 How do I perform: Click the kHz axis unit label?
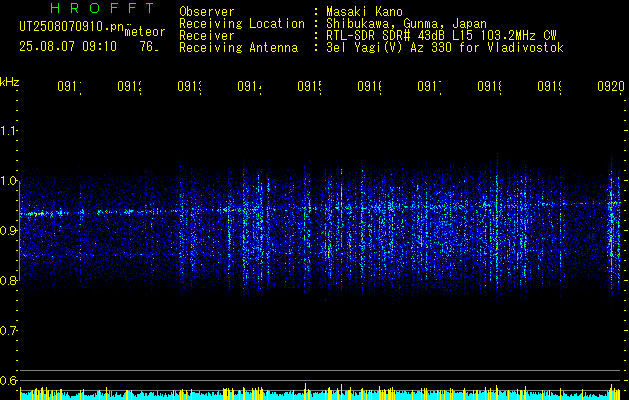coord(10,83)
